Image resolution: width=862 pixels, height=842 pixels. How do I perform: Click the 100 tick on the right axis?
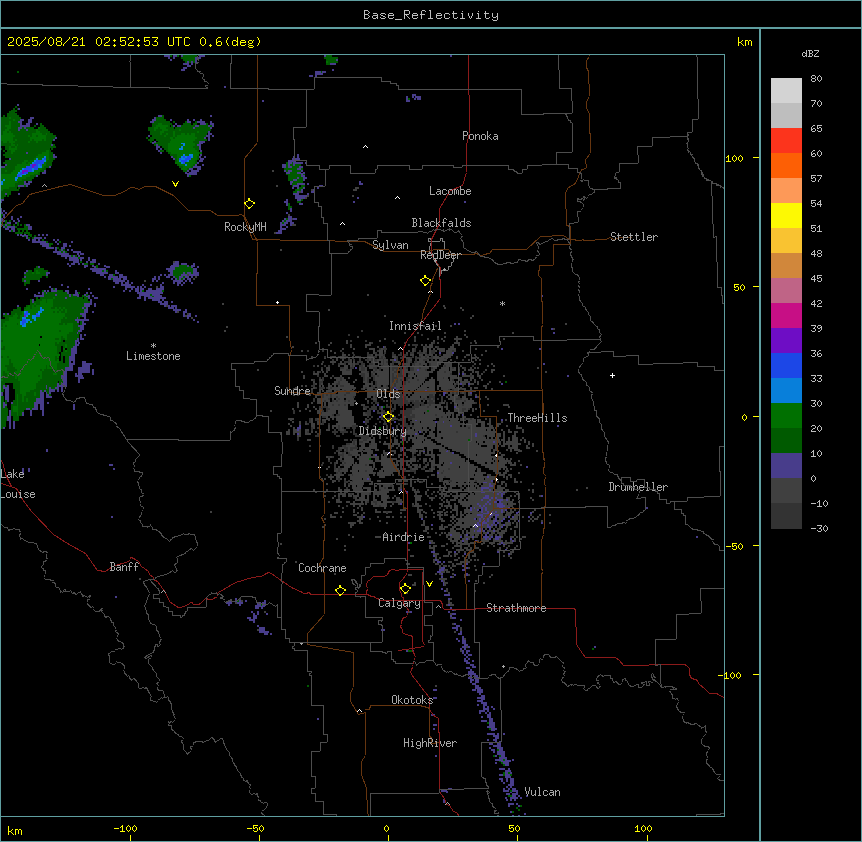pos(734,158)
